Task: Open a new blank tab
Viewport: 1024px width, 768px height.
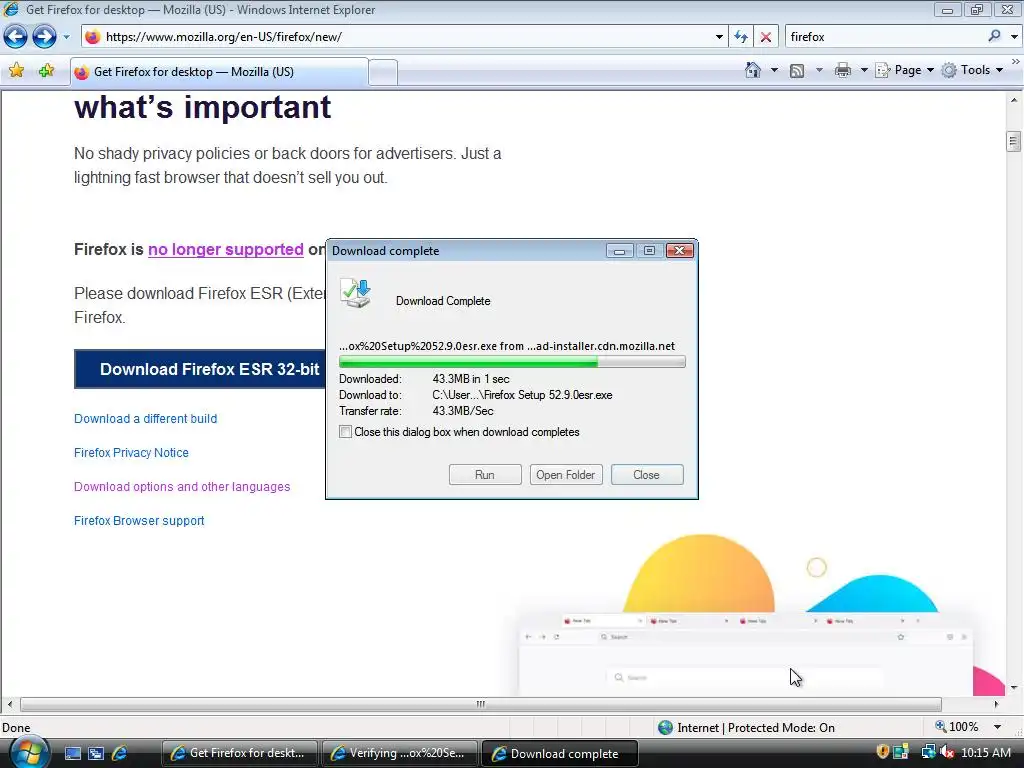Action: (x=383, y=72)
